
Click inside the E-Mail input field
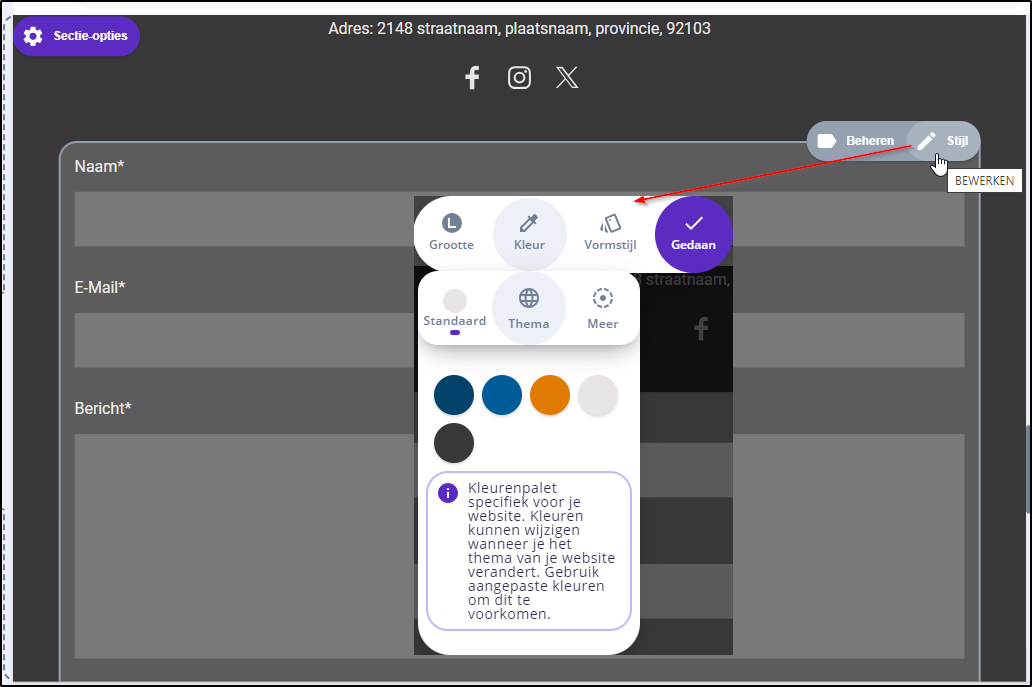(x=240, y=340)
